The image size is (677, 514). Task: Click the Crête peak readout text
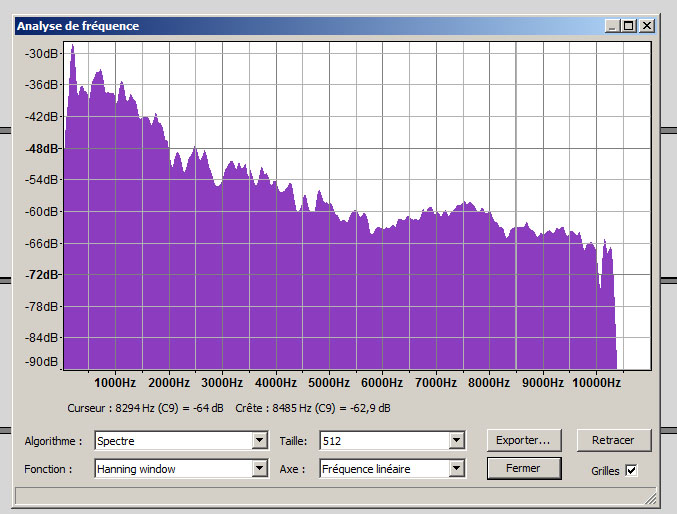click(313, 408)
